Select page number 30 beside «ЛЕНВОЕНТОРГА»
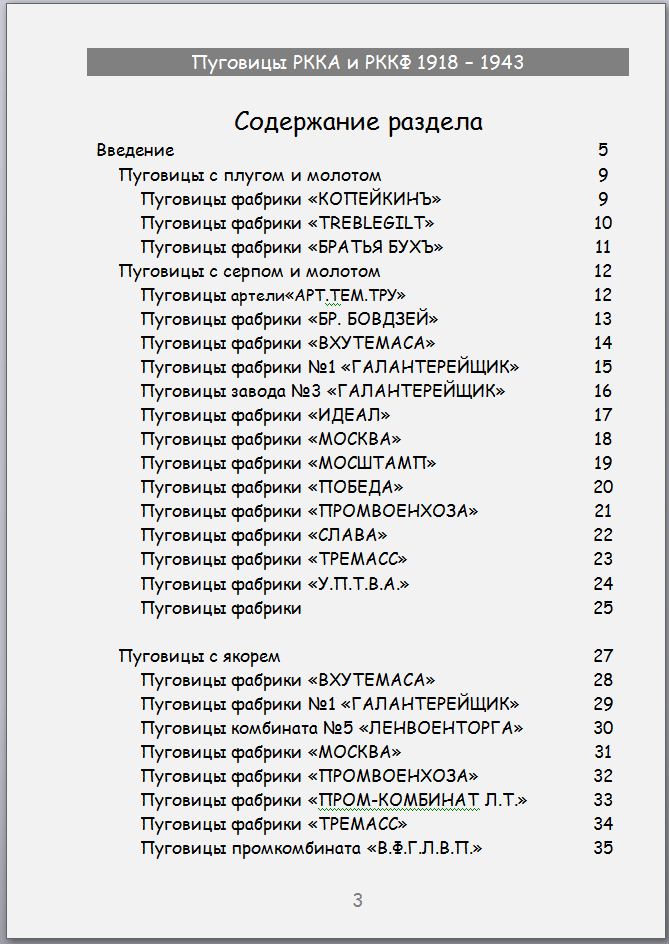Viewport: 669px width, 944px height. [x=603, y=728]
